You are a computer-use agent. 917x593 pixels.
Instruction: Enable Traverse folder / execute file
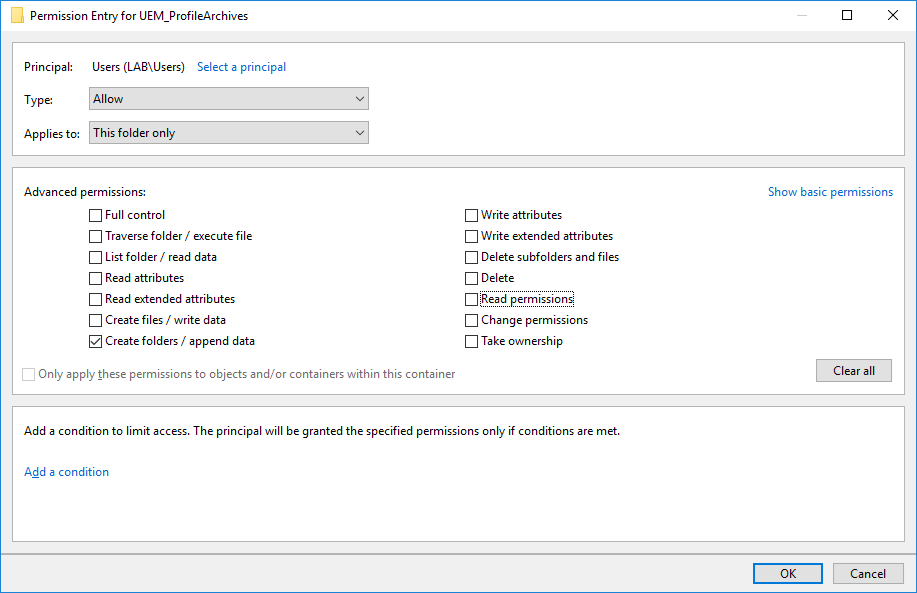[96, 236]
